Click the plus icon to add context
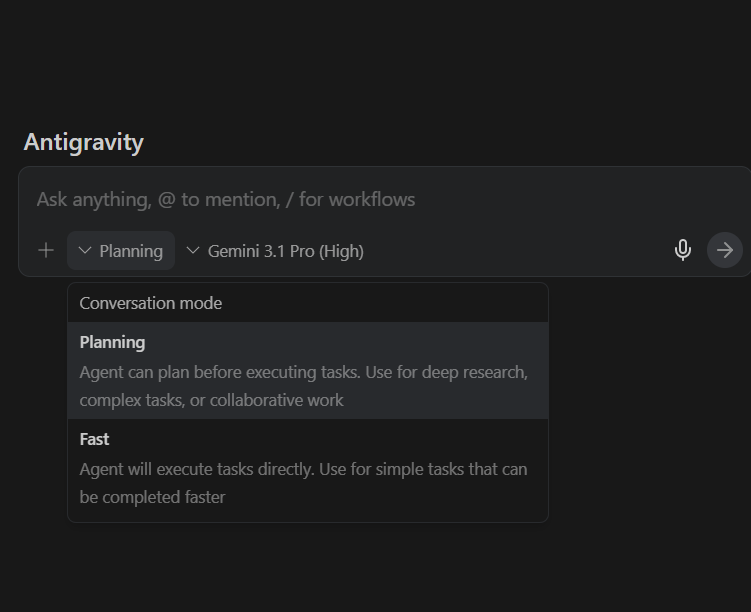Viewport: 751px width, 612px height. 46,250
